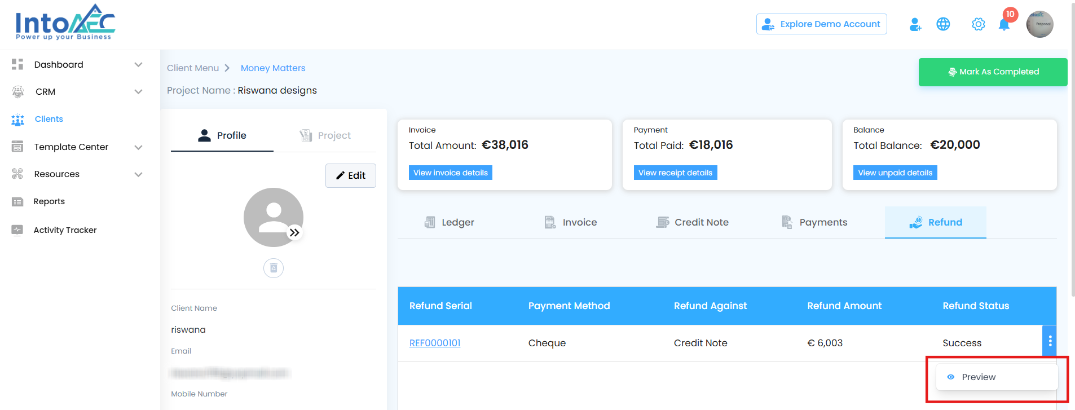Viewport: 1075px width, 410px height.
Task: Open the three-dot menu for refund row
Action: pos(1050,342)
